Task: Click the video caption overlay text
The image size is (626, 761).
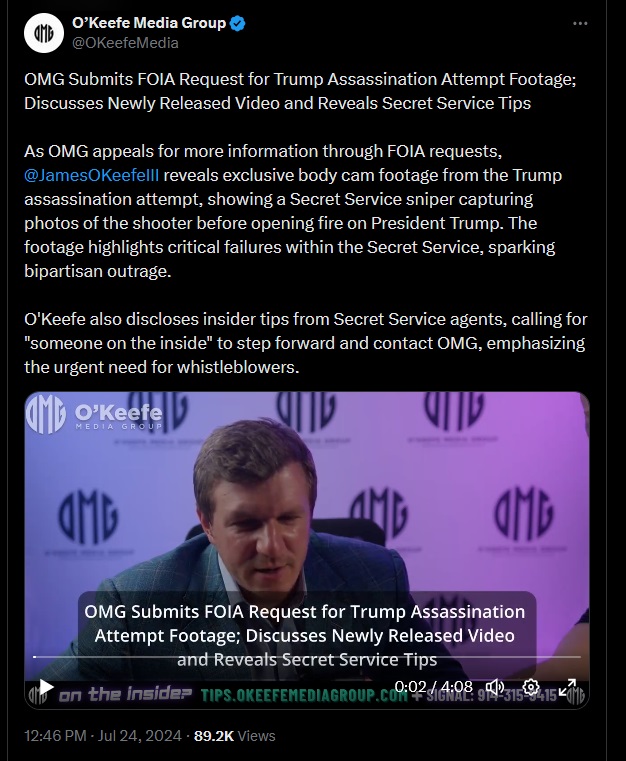Action: point(305,636)
